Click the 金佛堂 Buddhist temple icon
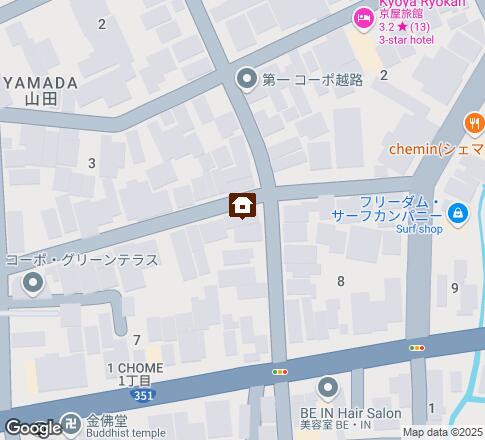Image resolution: width=485 pixels, height=440 pixels. point(72,425)
